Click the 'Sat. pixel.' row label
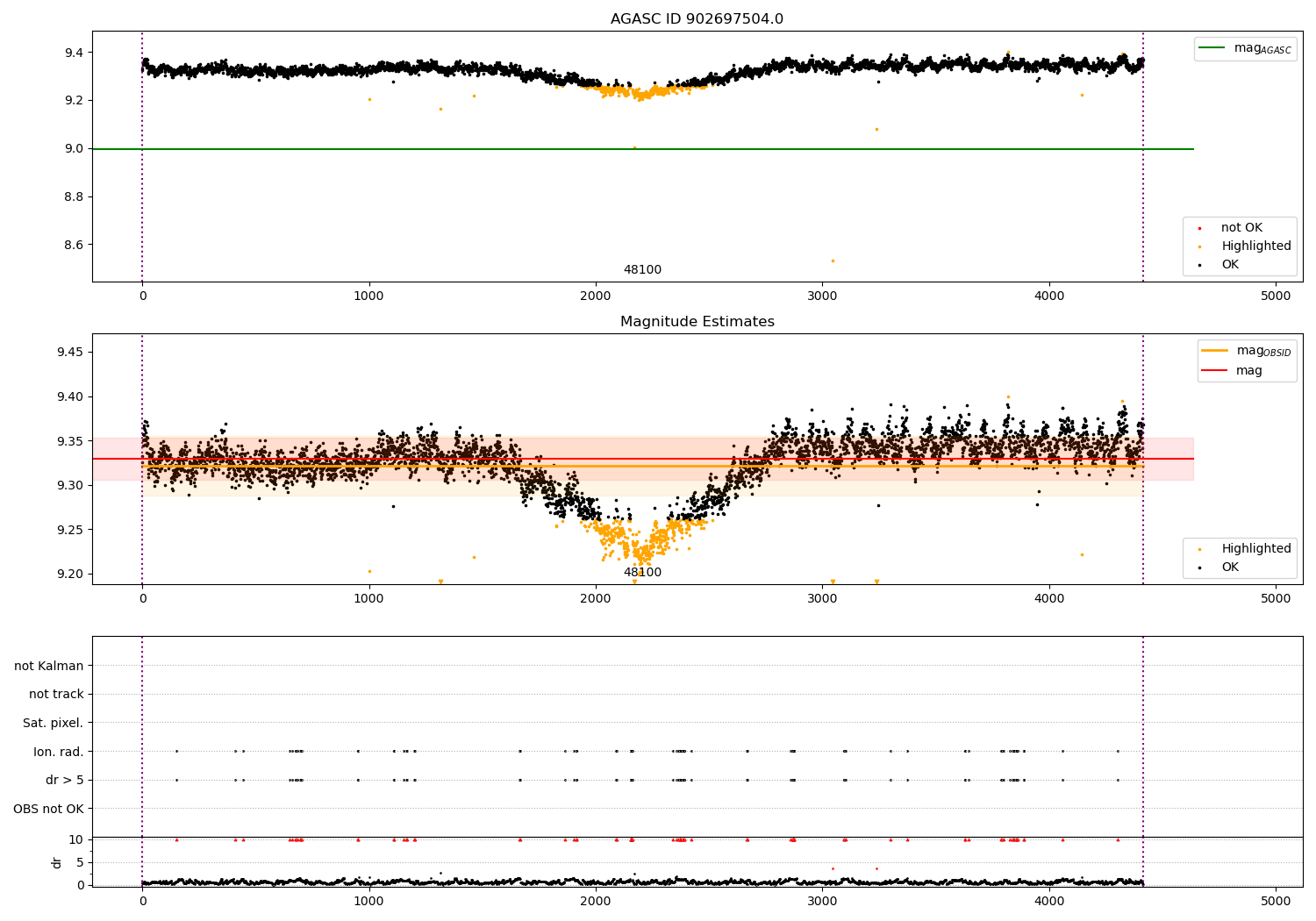Viewport: 1316px width, 921px height. [54, 724]
